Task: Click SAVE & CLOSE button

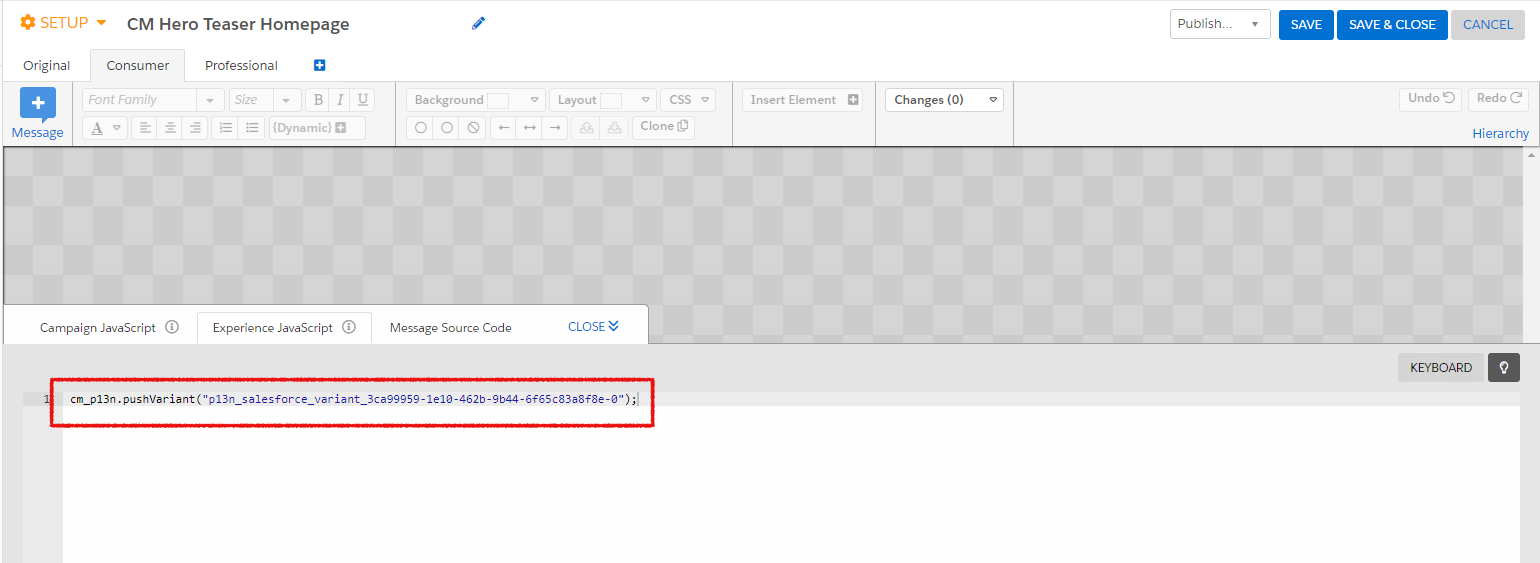Action: pyautogui.click(x=1392, y=24)
